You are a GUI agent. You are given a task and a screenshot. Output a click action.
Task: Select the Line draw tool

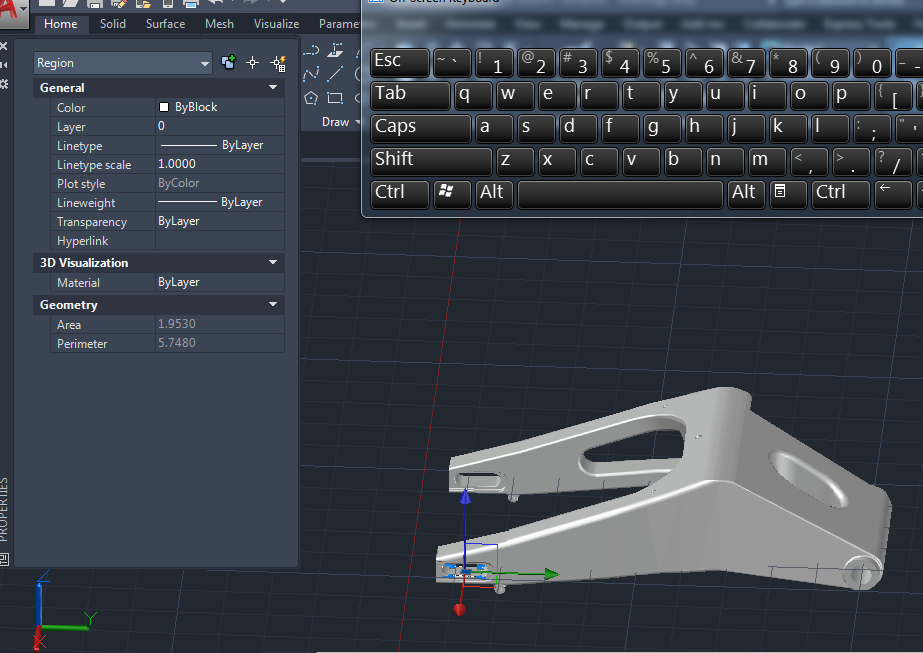point(335,74)
